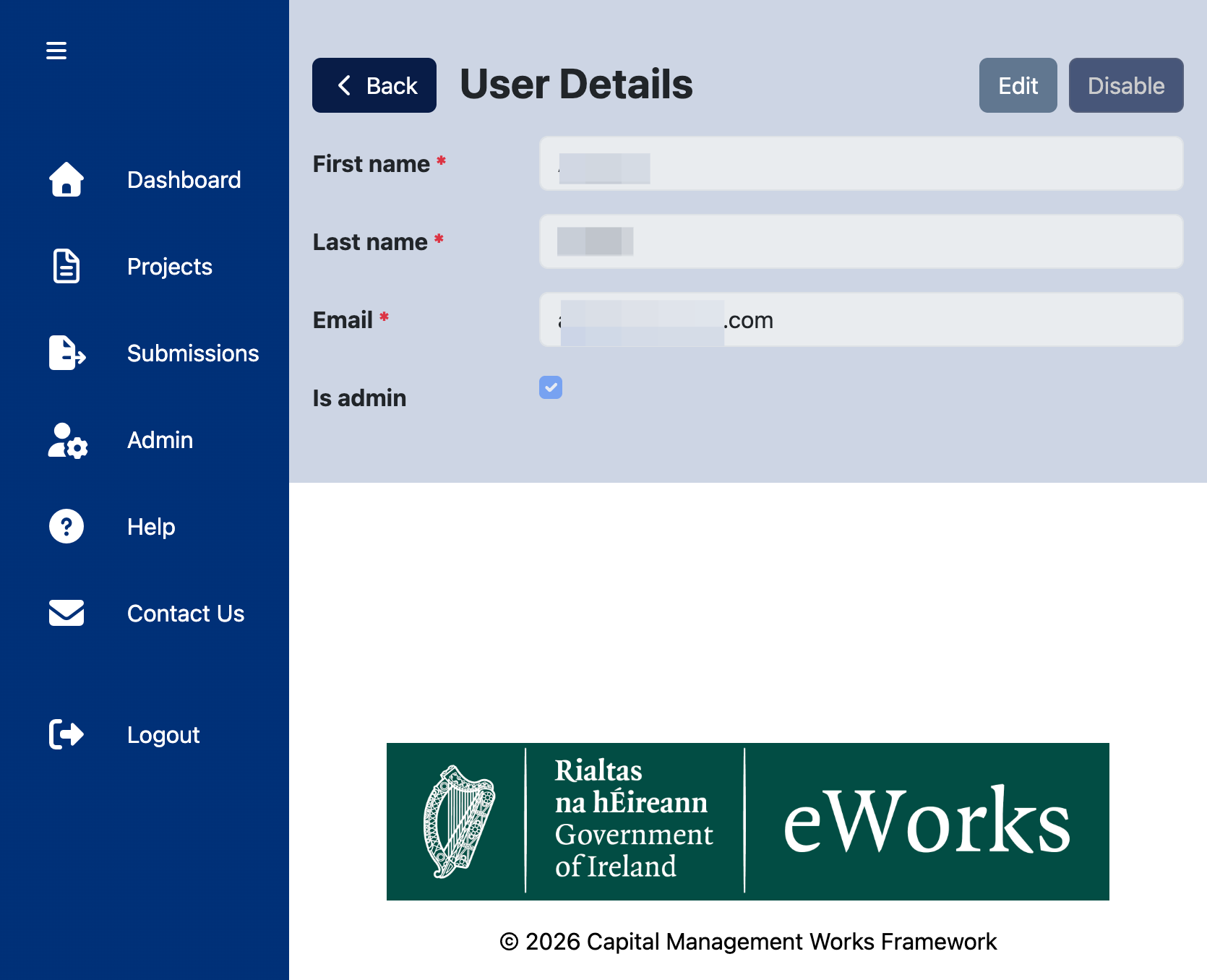Screen dimensions: 1207x980
Task: Click the Edit button
Action: click(x=1018, y=85)
